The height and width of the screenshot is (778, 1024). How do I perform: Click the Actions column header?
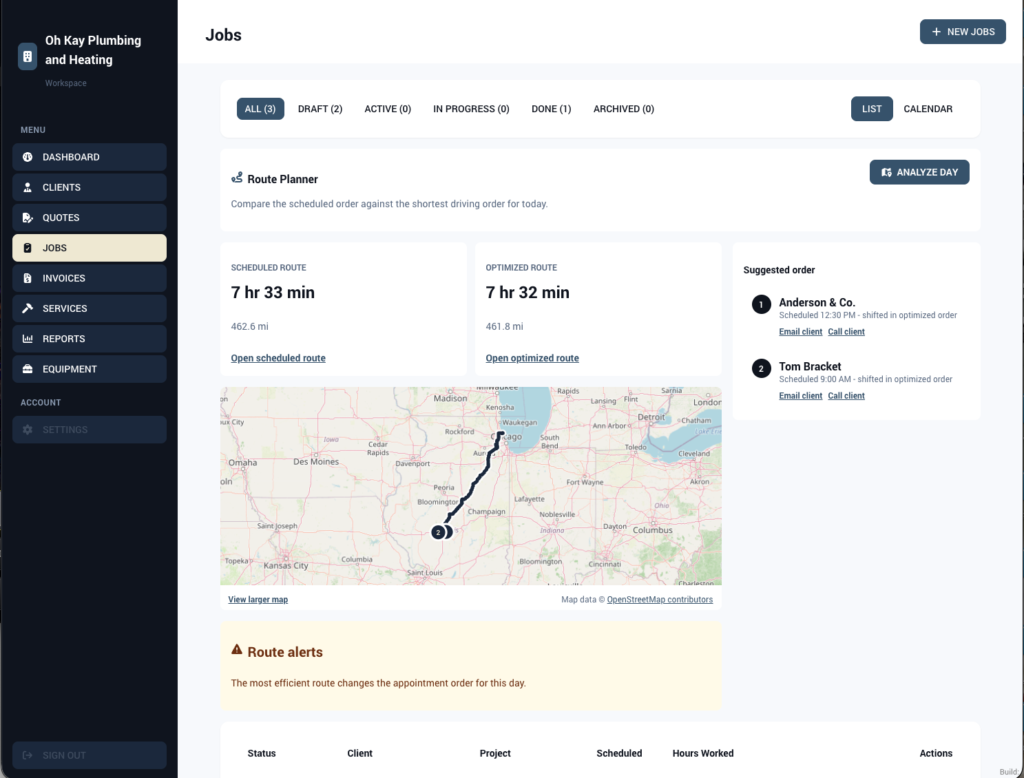pyautogui.click(x=936, y=753)
